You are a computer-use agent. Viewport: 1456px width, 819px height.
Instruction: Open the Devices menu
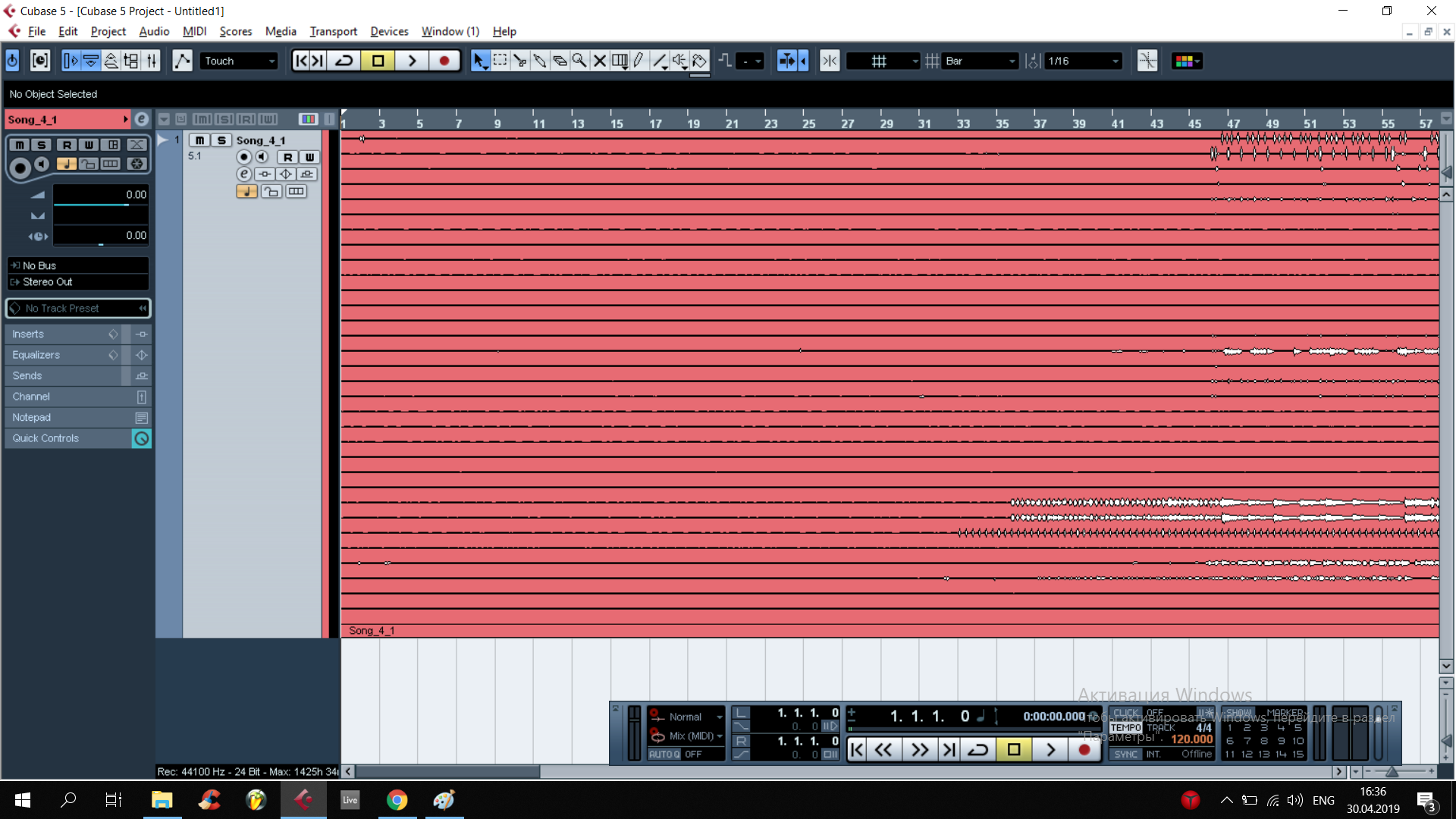[389, 31]
